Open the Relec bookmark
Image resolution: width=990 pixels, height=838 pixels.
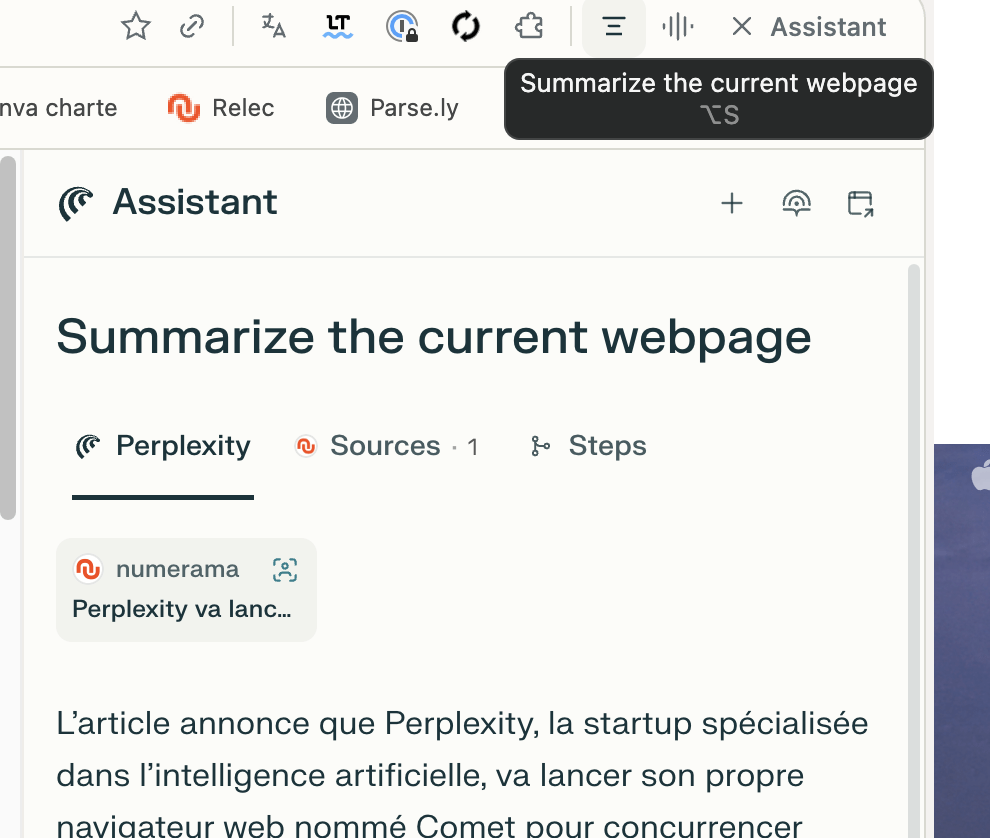[221, 108]
